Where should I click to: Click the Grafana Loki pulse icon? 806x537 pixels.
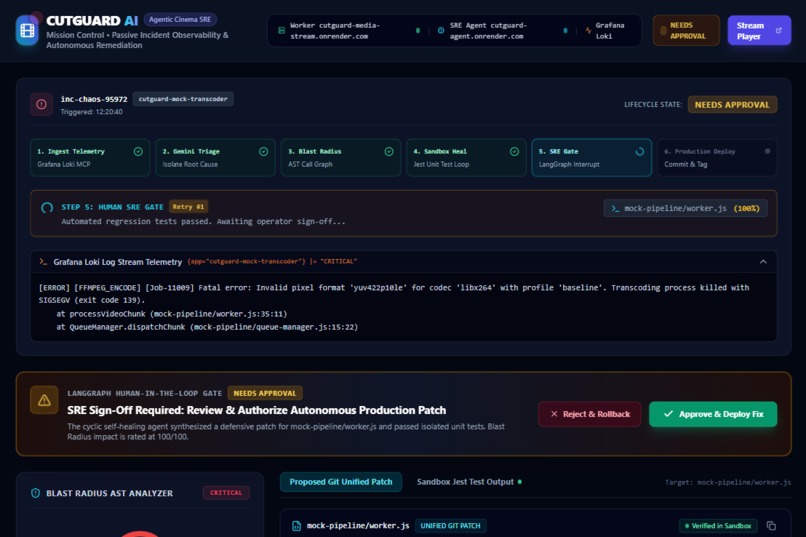point(588,30)
